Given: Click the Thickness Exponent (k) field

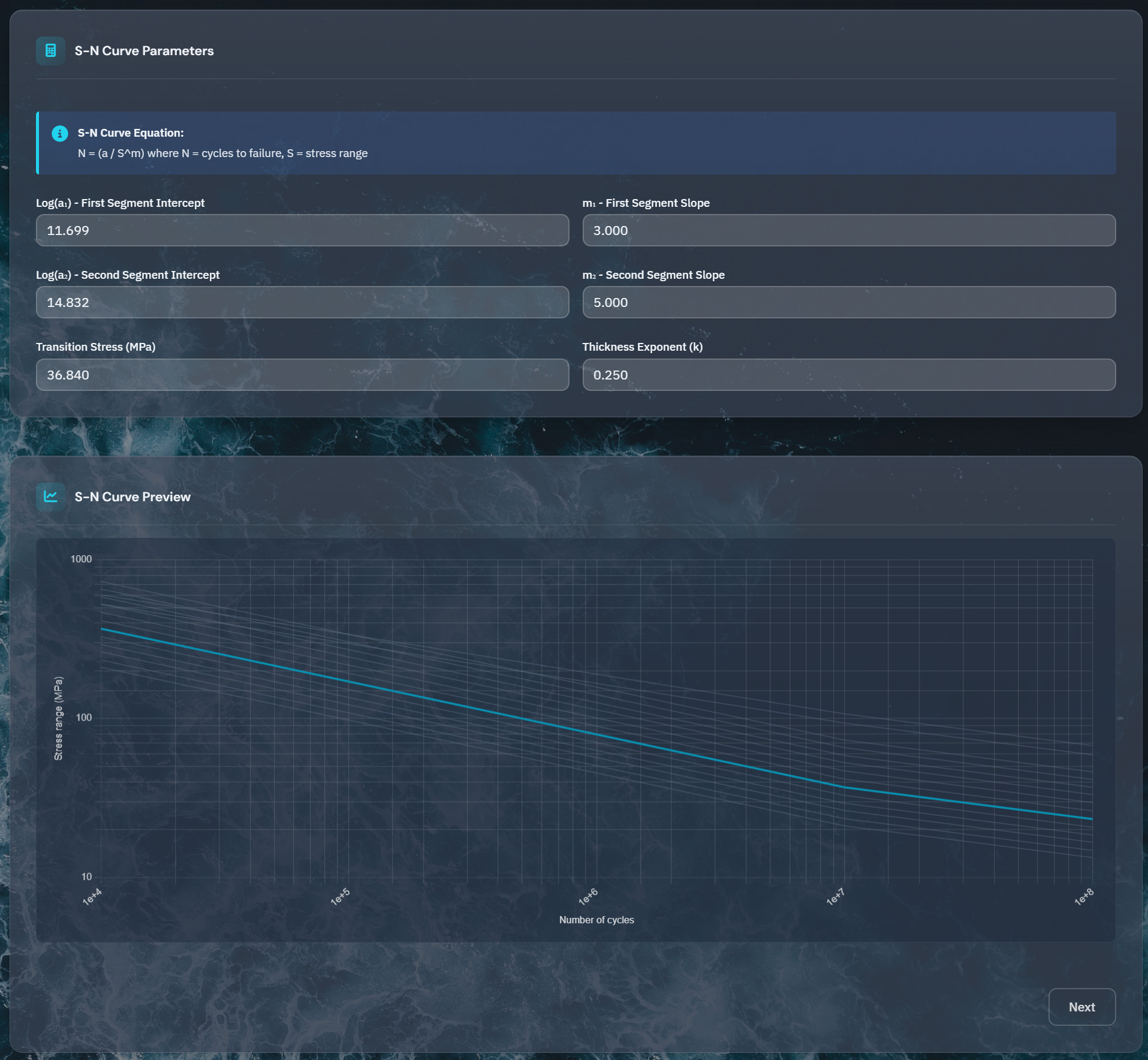Looking at the screenshot, I should pos(848,375).
